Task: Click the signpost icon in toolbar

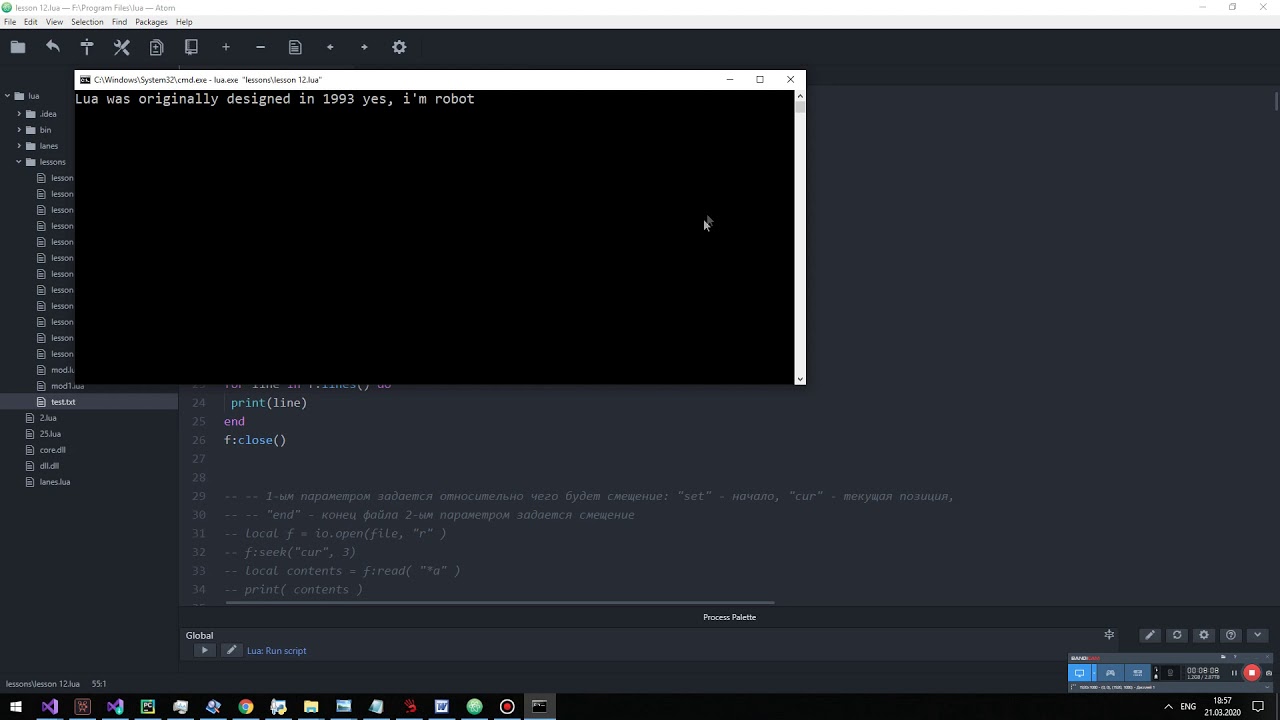Action: [87, 47]
